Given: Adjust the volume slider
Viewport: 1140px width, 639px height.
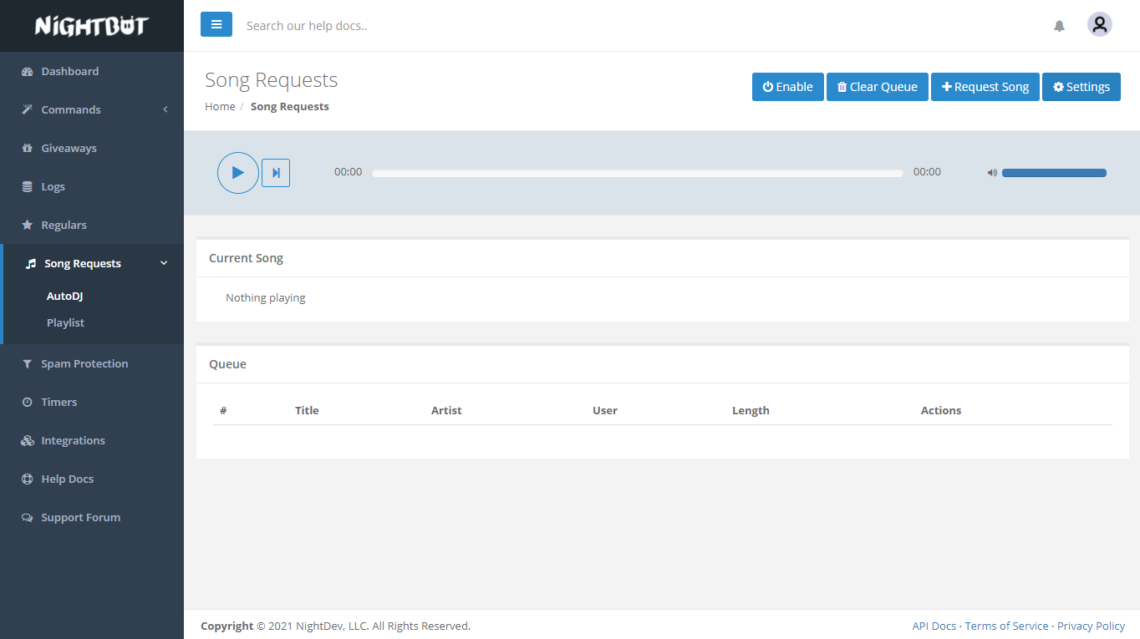Looking at the screenshot, I should coord(1054,173).
